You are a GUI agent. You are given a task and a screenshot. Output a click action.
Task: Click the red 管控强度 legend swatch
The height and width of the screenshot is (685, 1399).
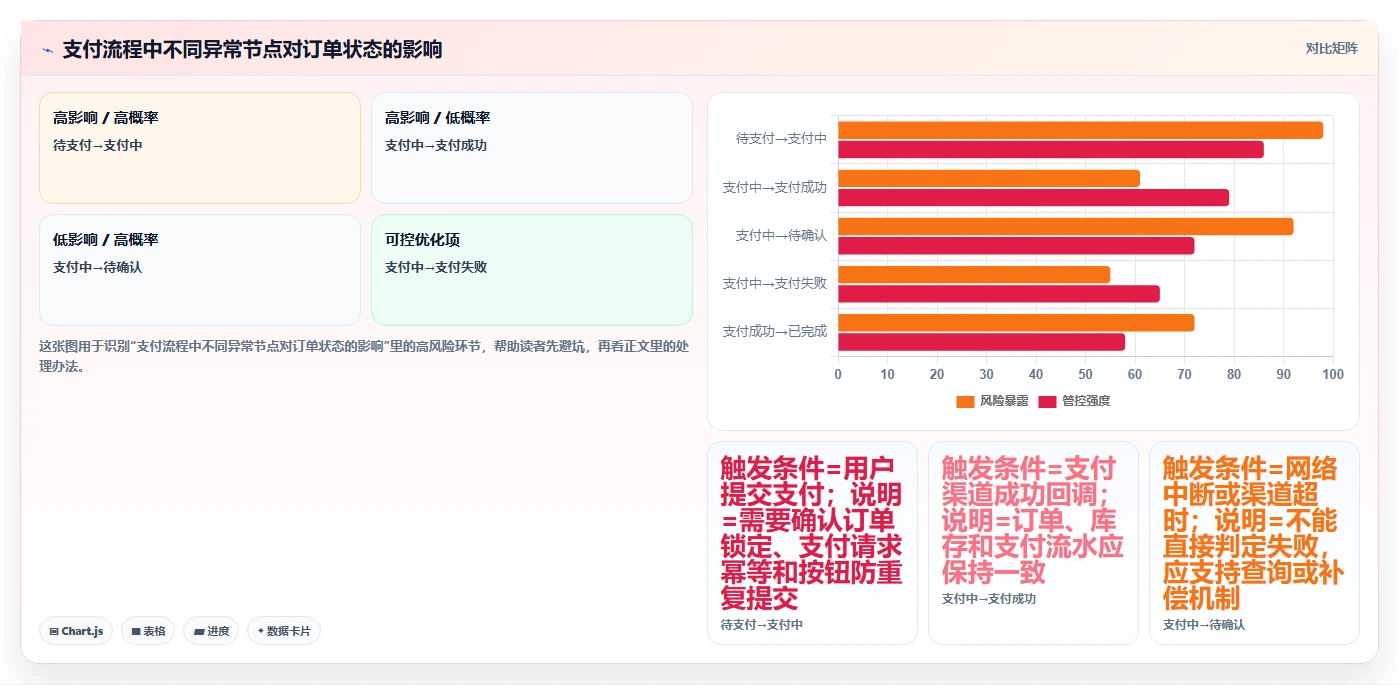coord(1047,401)
